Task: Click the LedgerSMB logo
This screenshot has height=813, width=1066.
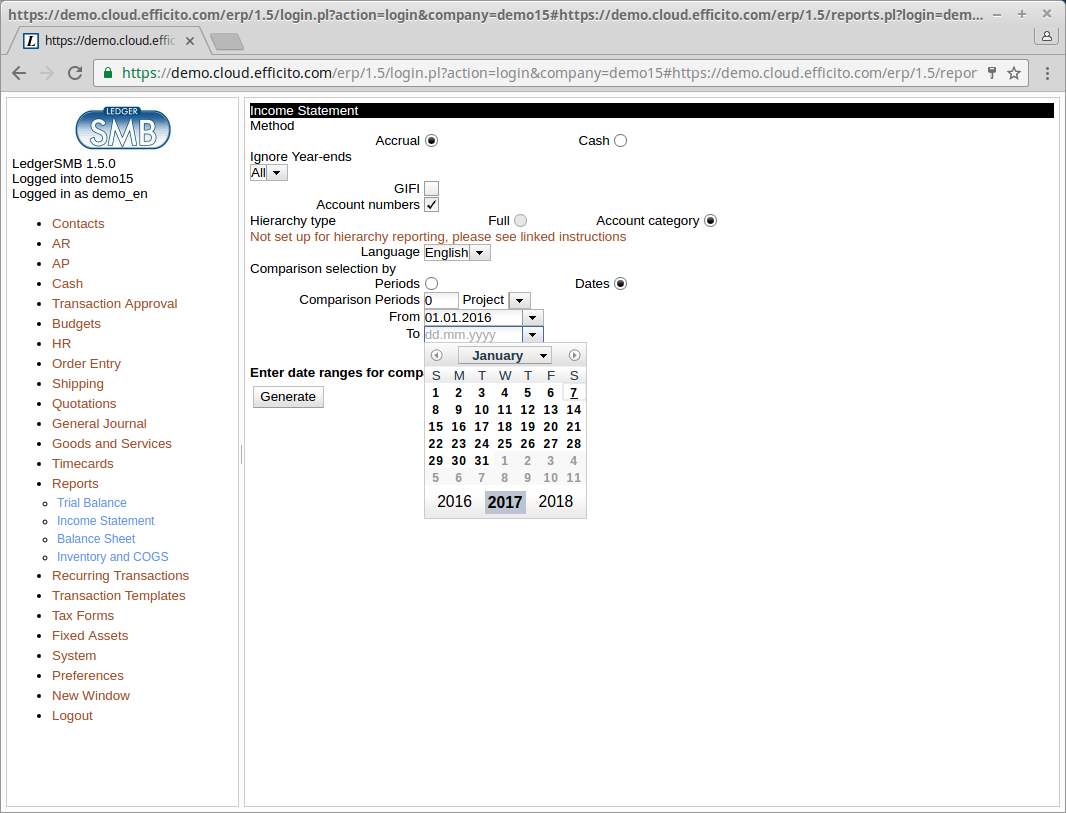Action: point(123,128)
